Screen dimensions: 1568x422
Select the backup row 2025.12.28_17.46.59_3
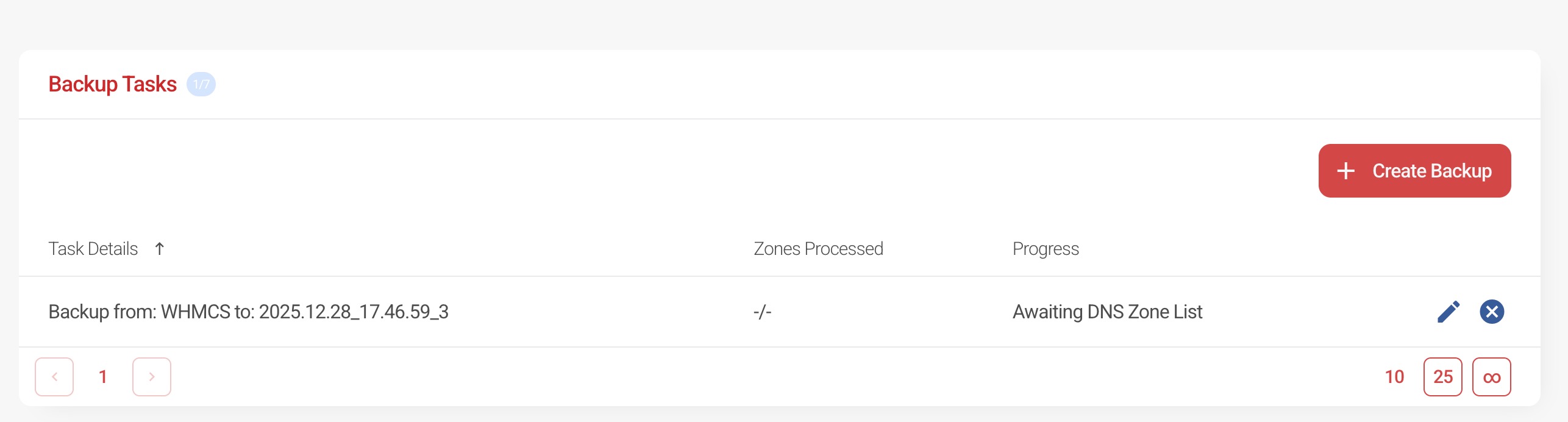(x=248, y=312)
